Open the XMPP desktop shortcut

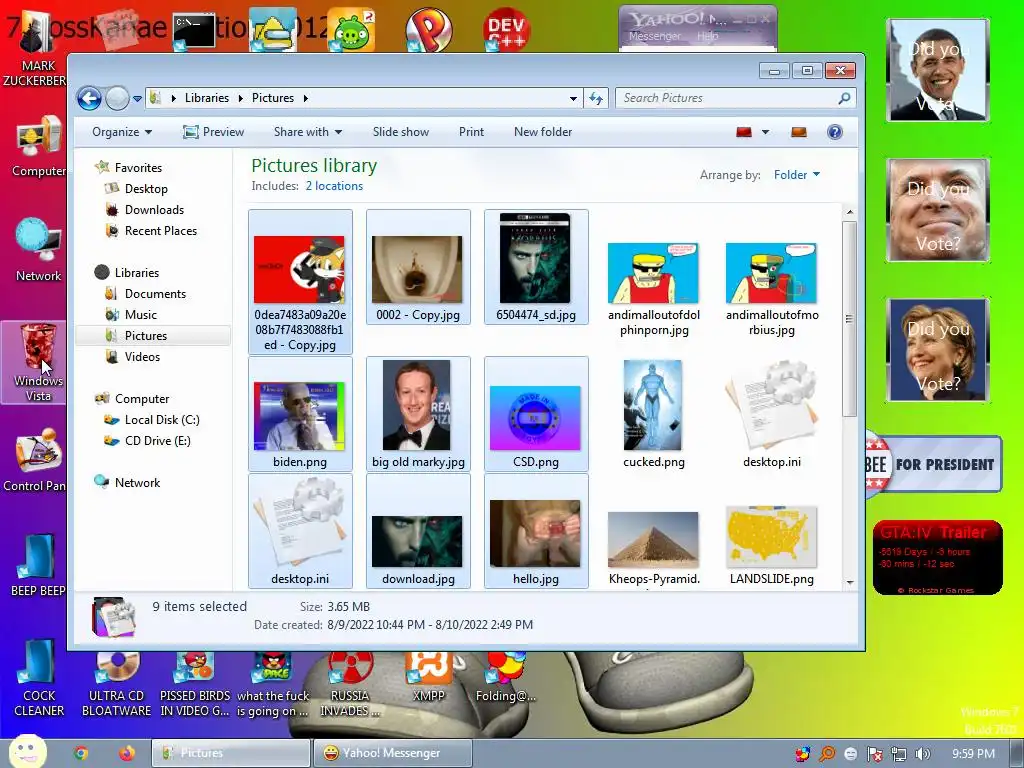(429, 678)
